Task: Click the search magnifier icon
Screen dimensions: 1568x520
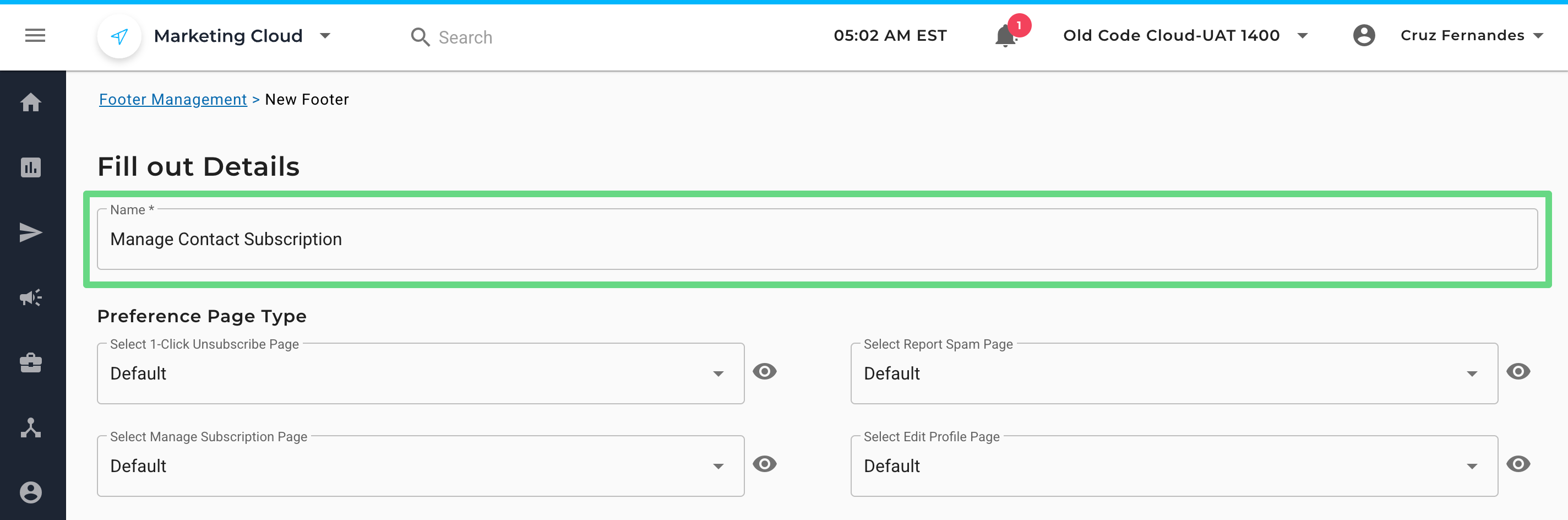Action: coord(420,37)
